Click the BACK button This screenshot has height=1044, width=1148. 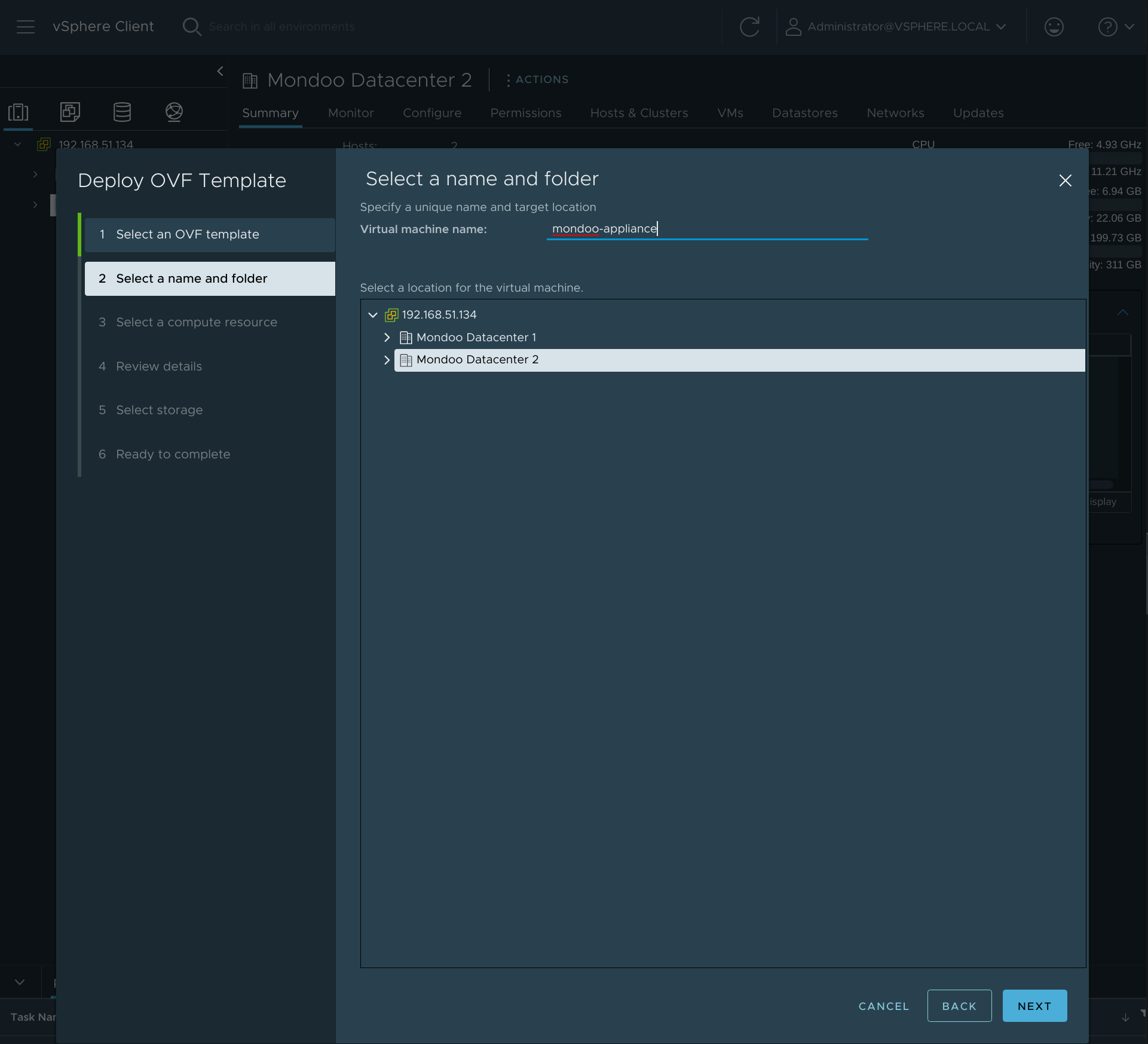(x=959, y=1006)
